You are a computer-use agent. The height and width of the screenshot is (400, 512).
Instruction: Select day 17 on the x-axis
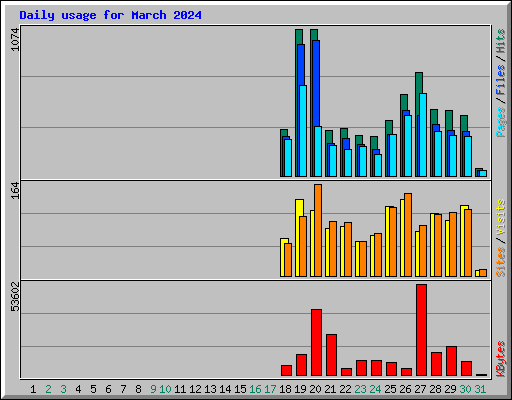pos(270,389)
